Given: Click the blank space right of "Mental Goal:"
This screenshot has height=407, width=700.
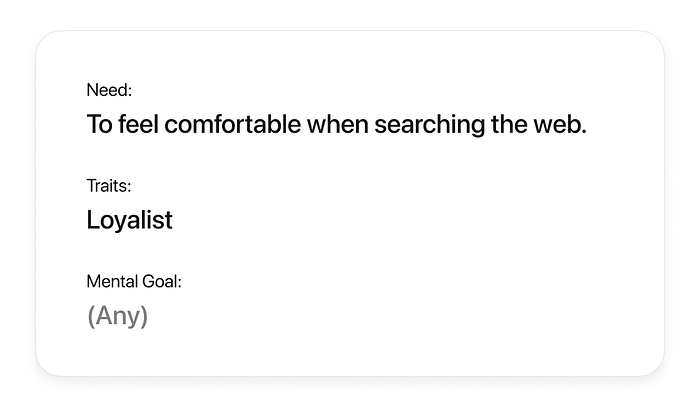Looking at the screenshot, I should tap(400, 282).
